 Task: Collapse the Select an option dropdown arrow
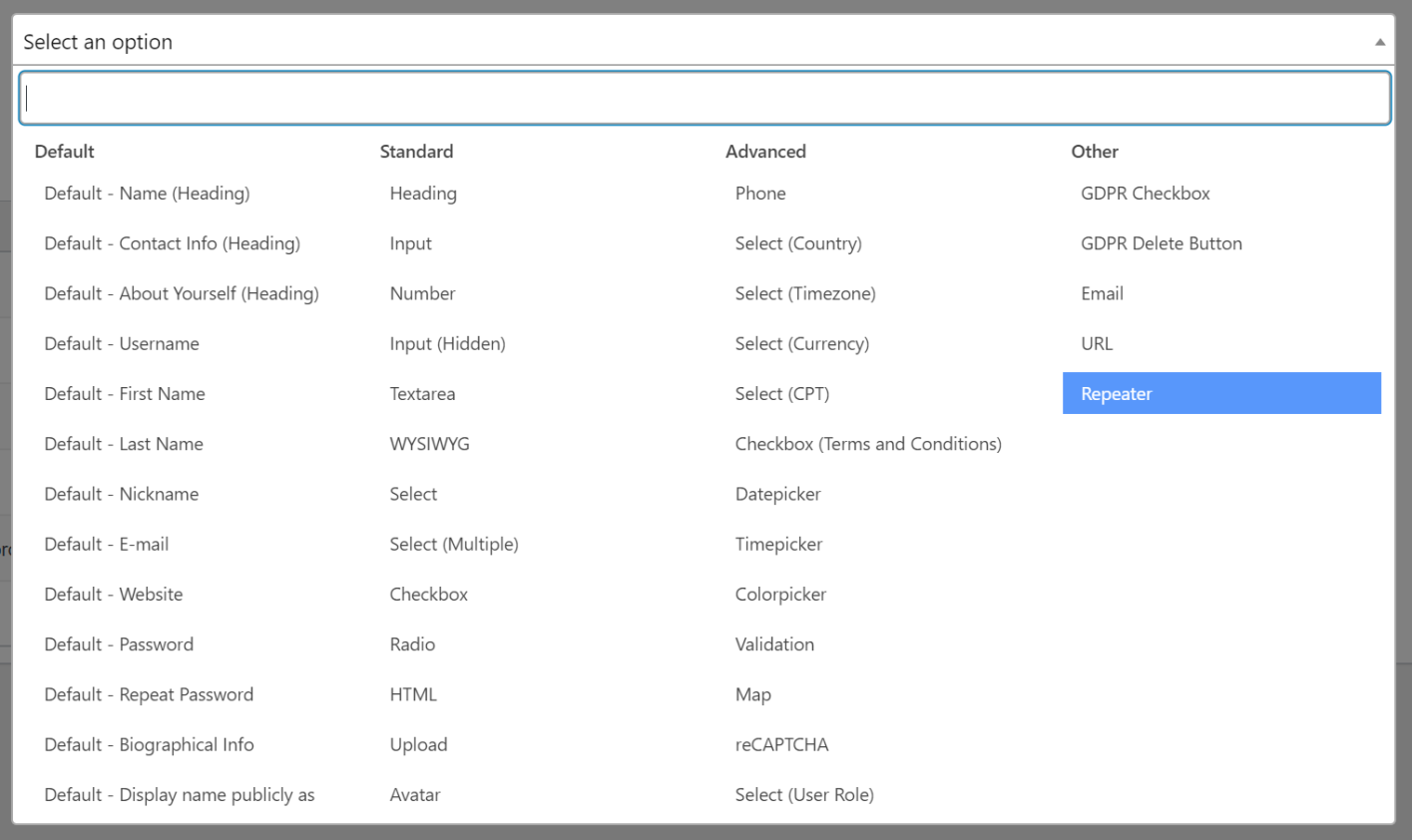(1379, 42)
